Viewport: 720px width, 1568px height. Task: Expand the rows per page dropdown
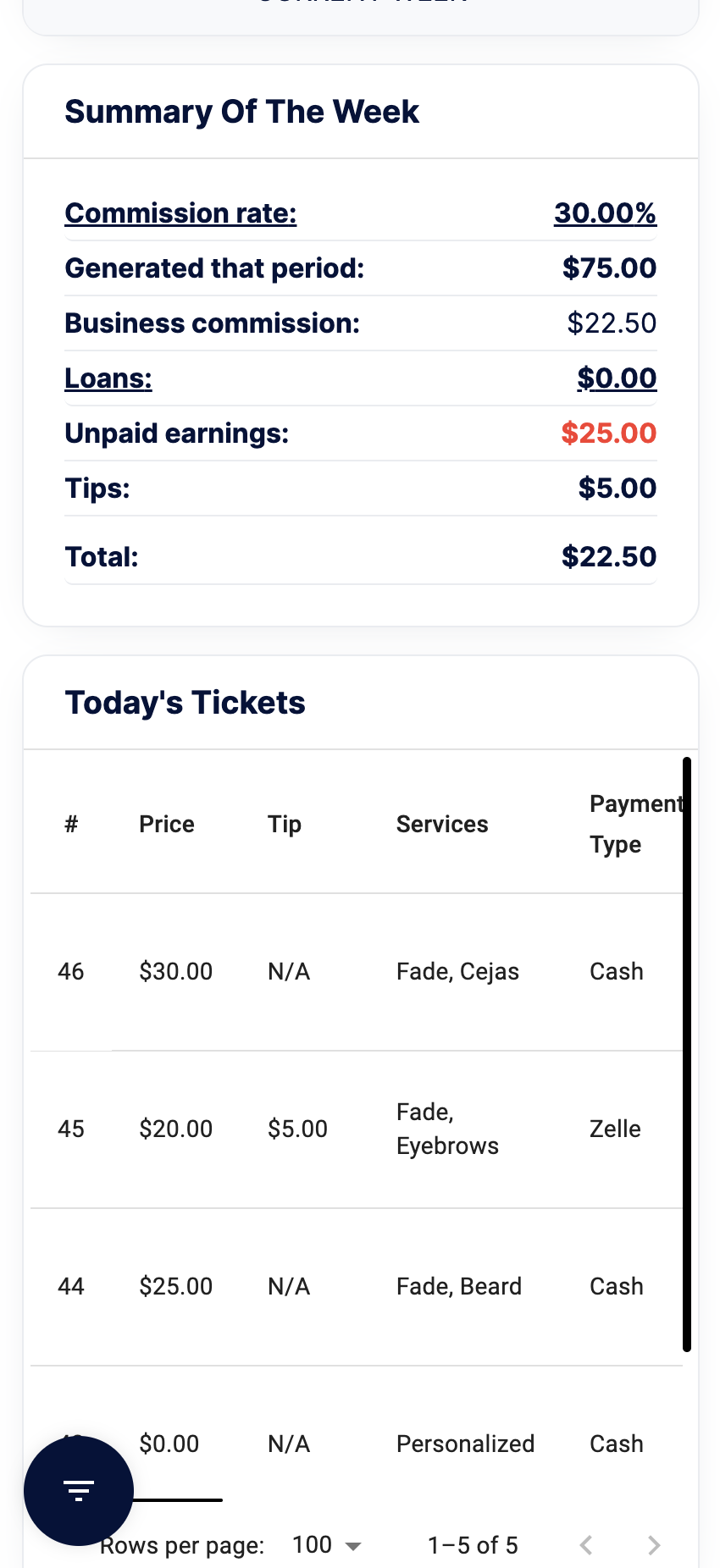click(327, 1545)
